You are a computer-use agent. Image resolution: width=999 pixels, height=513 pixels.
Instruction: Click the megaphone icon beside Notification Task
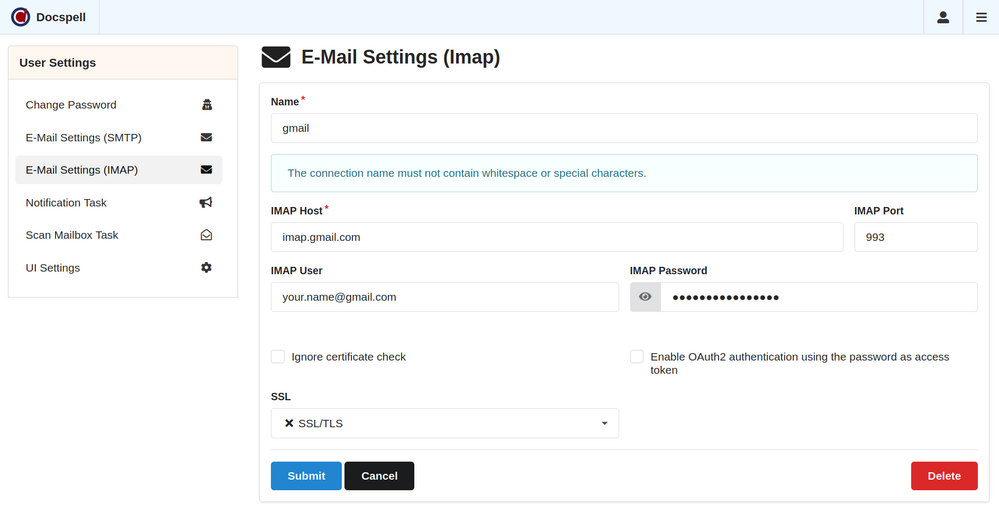point(206,203)
